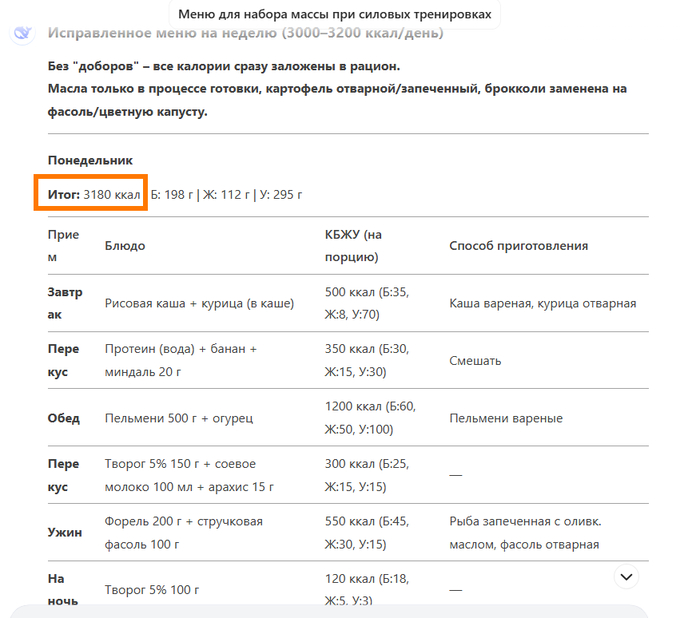Click the chat title about меню для набора массы
This screenshot has width=700, height=618.
tap(335, 15)
